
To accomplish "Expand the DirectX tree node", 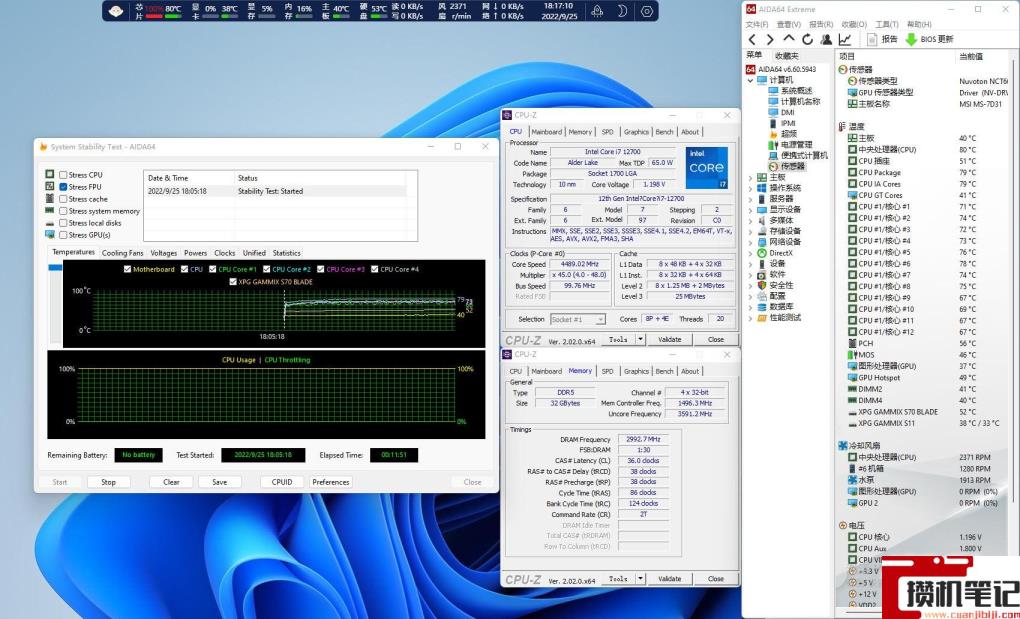I will (751, 253).
